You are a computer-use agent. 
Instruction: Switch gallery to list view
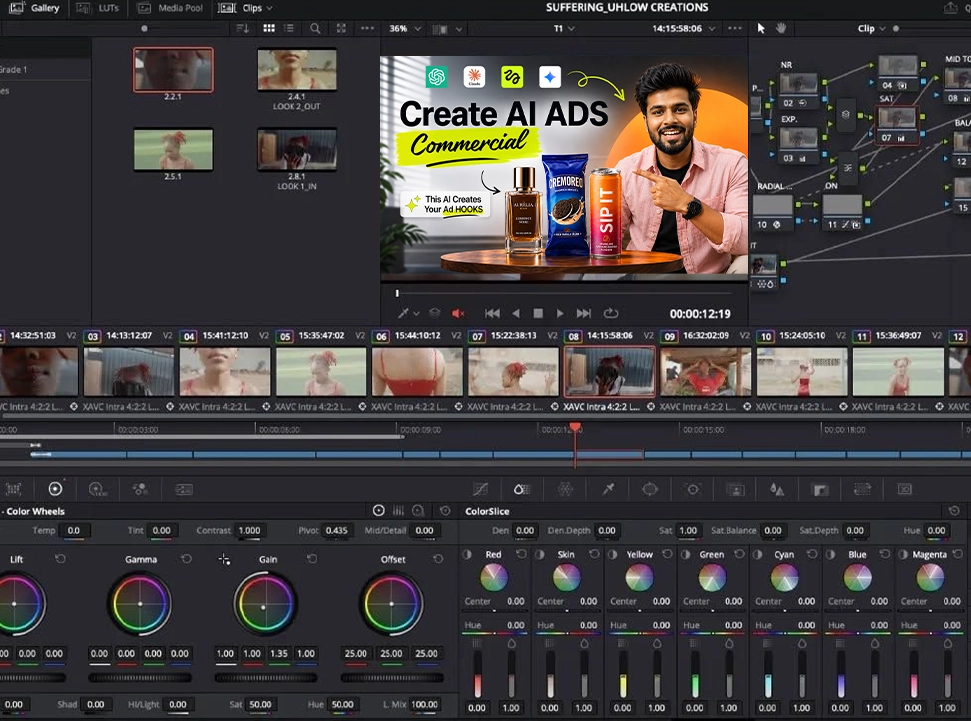[289, 28]
